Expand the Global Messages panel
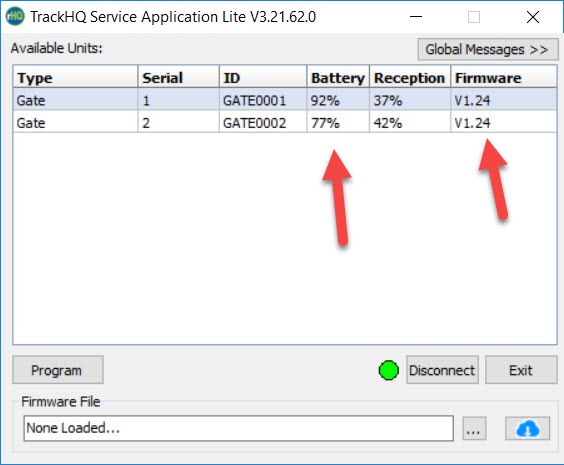Image resolution: width=564 pixels, height=465 pixels. click(x=488, y=49)
